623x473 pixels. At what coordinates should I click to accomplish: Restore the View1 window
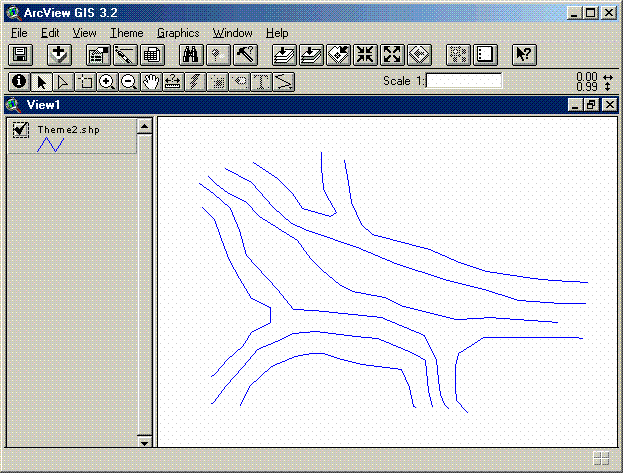(592, 105)
